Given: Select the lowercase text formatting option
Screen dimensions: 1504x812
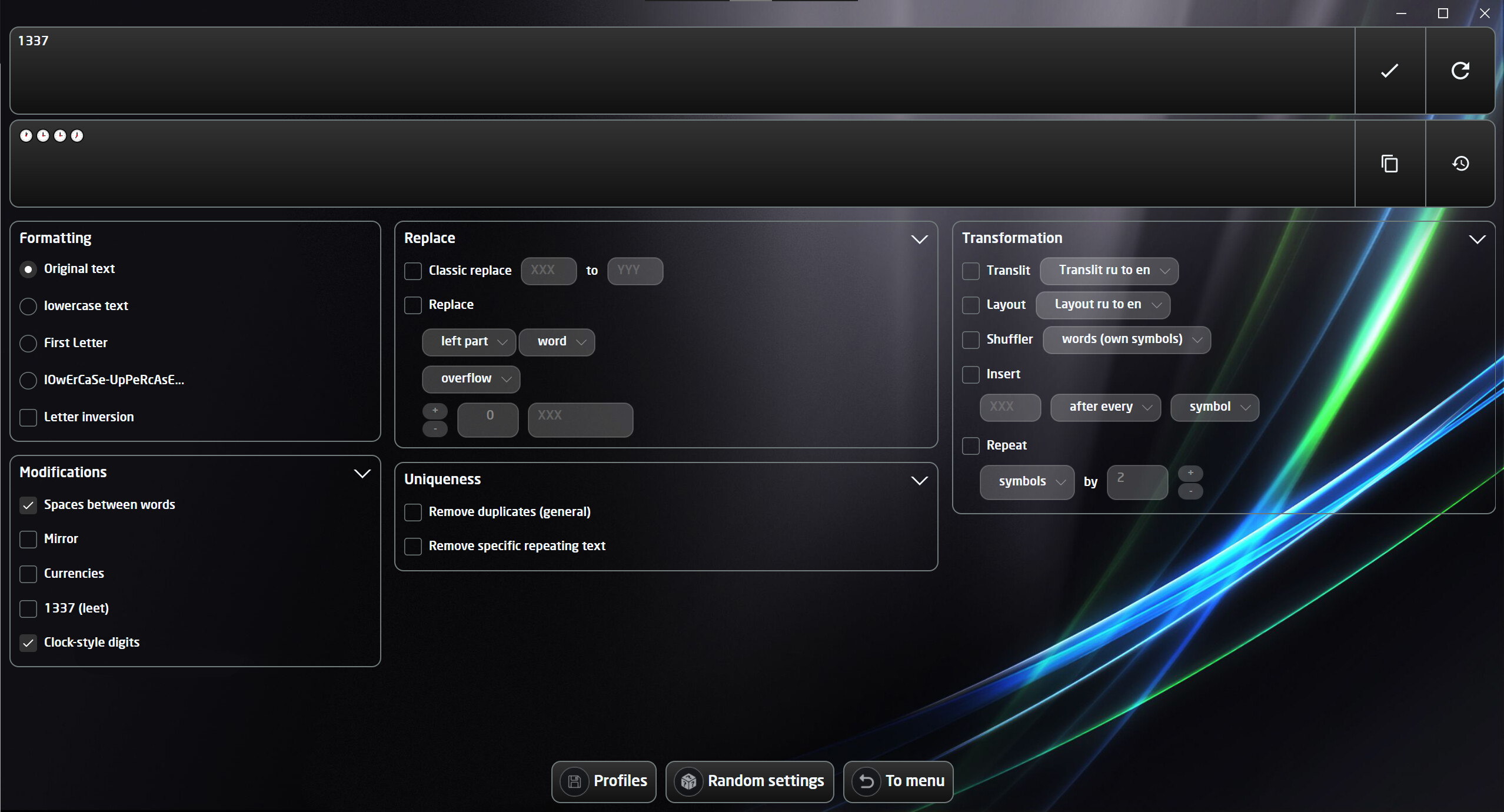Looking at the screenshot, I should [28, 306].
